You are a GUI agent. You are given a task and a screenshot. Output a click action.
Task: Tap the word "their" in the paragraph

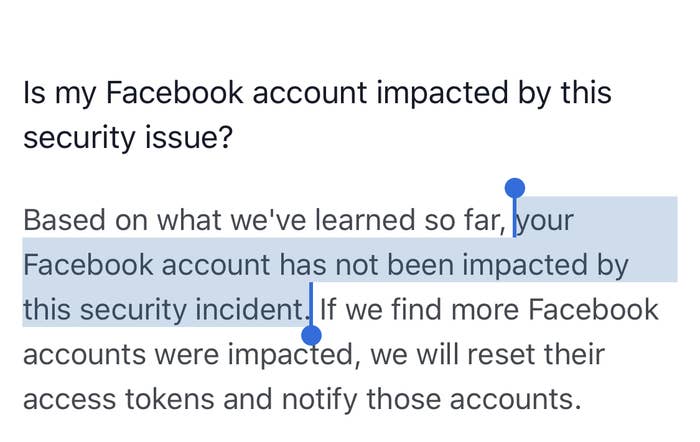[x=575, y=354]
